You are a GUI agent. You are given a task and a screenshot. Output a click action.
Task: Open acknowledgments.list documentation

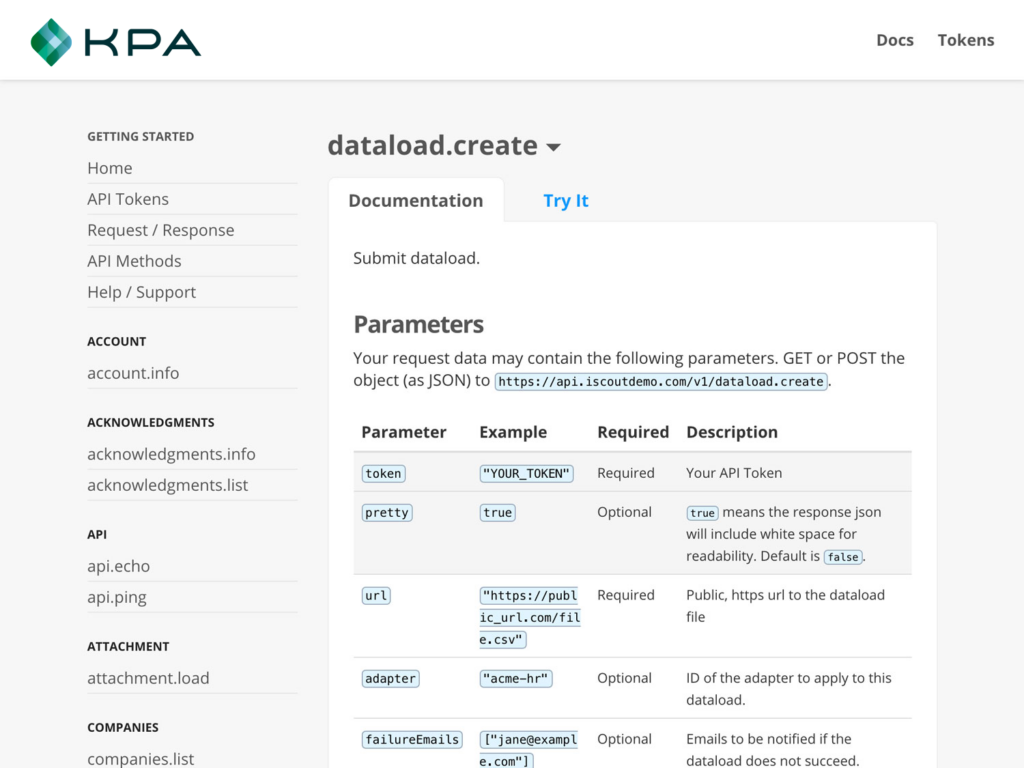pyautogui.click(x=168, y=485)
